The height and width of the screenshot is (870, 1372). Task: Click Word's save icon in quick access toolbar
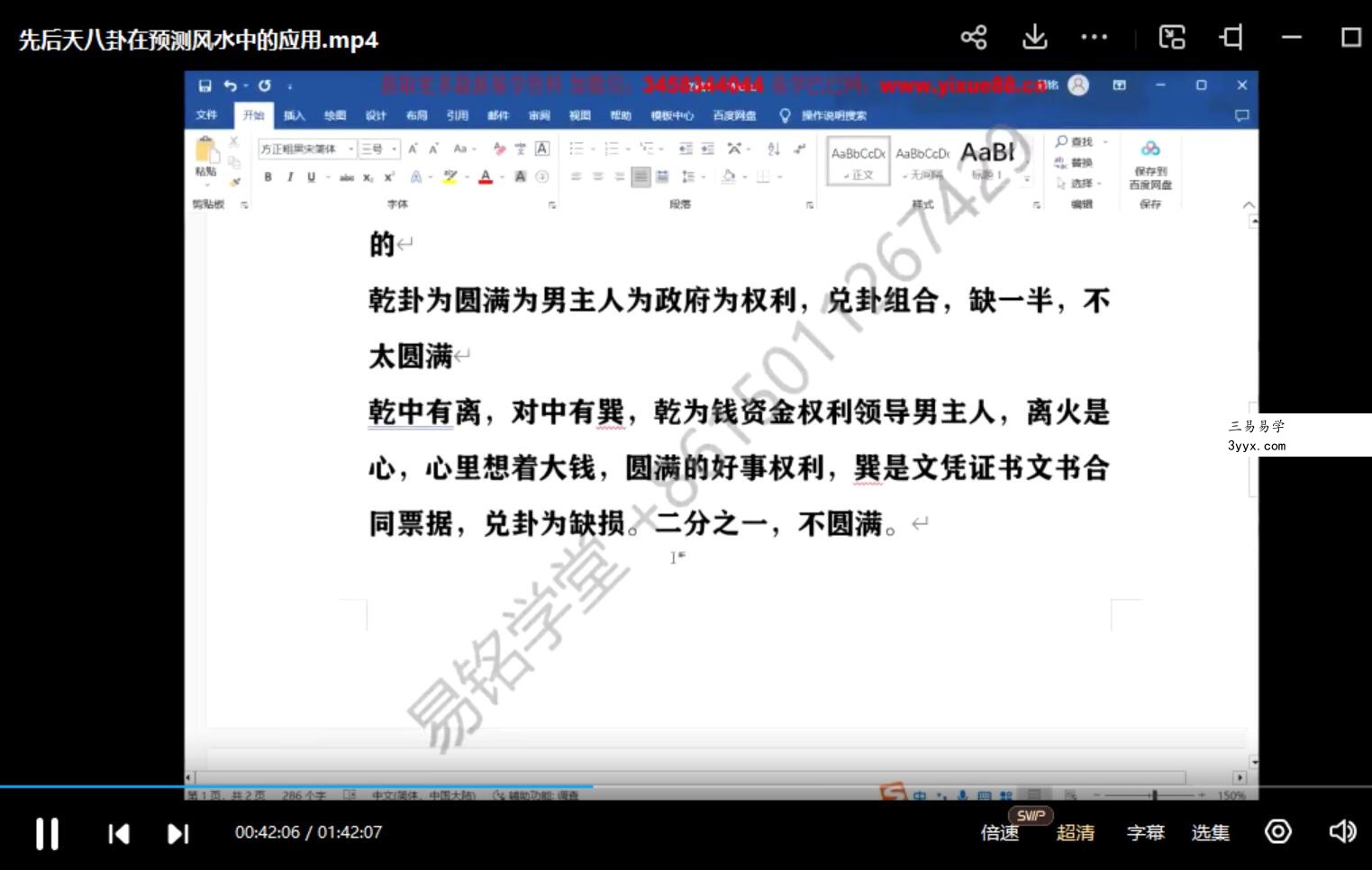click(x=204, y=86)
